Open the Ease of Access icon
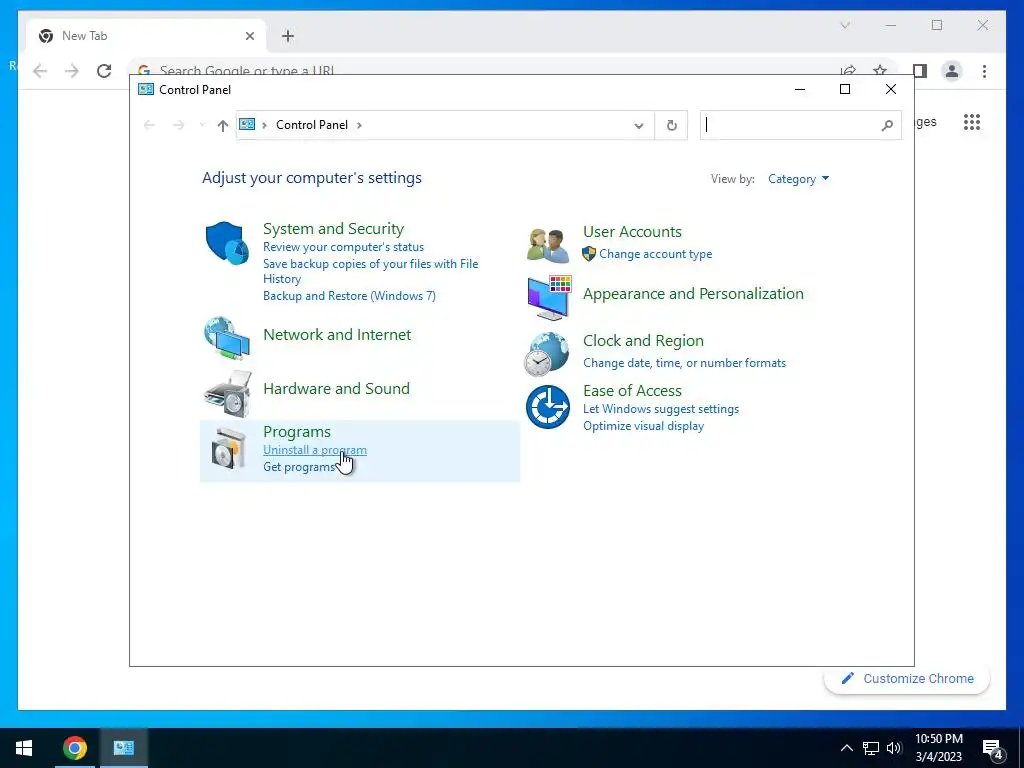This screenshot has width=1024, height=768. tap(548, 407)
